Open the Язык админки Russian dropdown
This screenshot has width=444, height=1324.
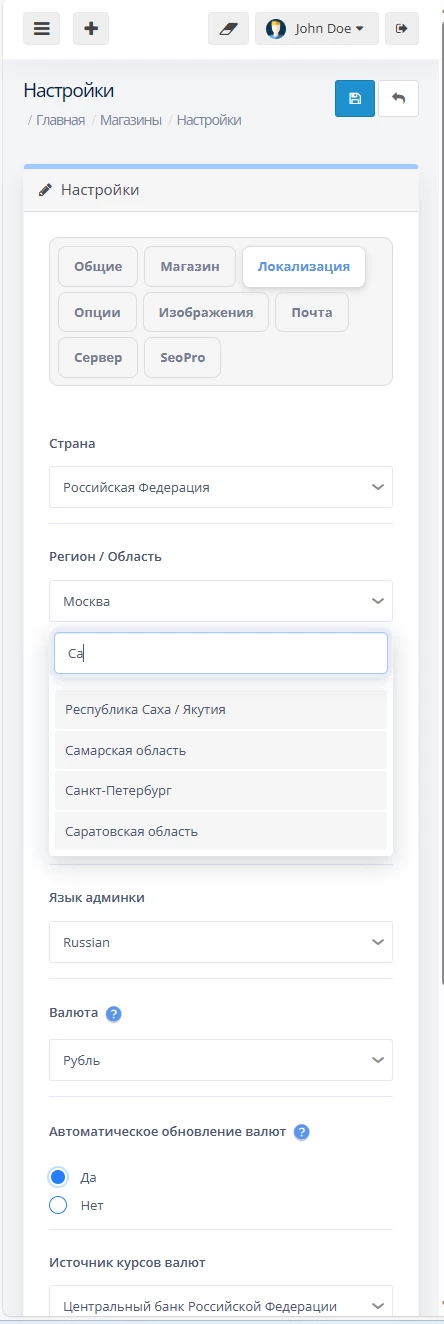[x=221, y=942]
